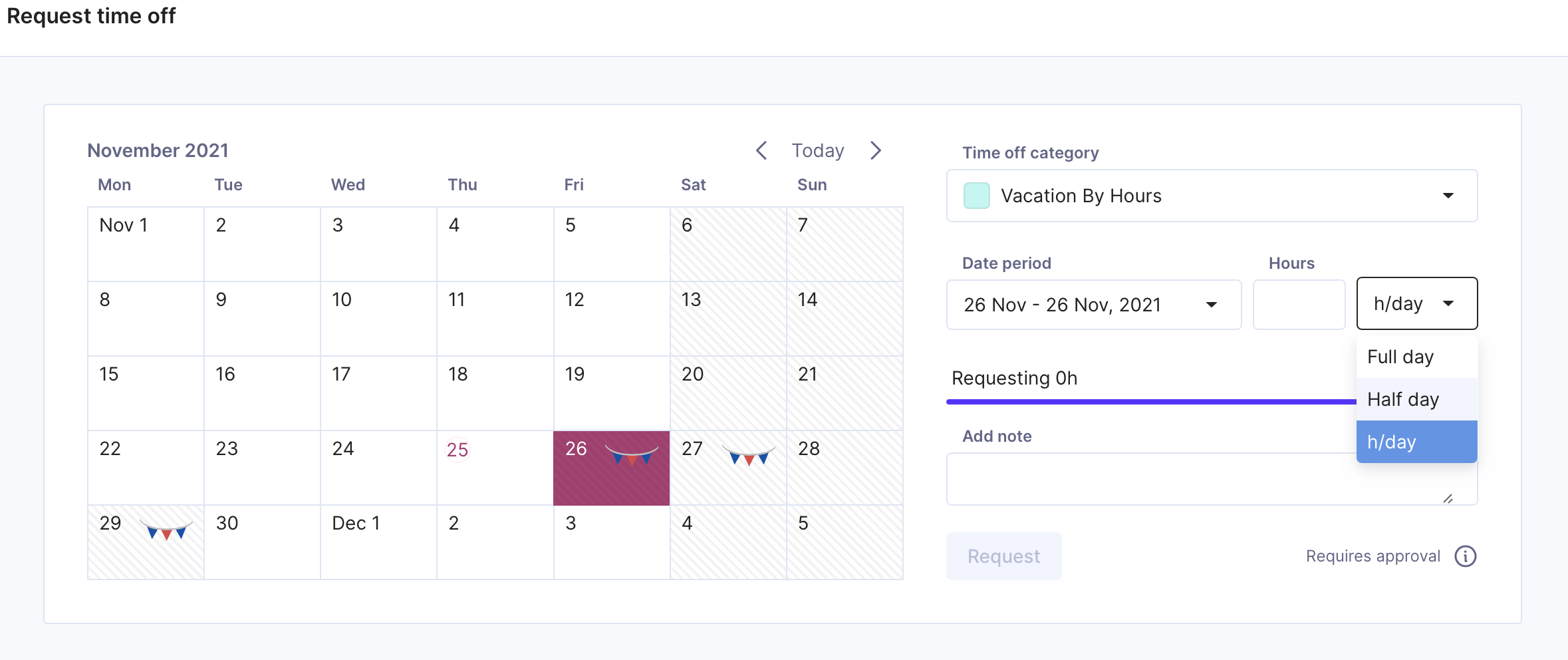Select Sunday November 28 cell

[x=845, y=468]
